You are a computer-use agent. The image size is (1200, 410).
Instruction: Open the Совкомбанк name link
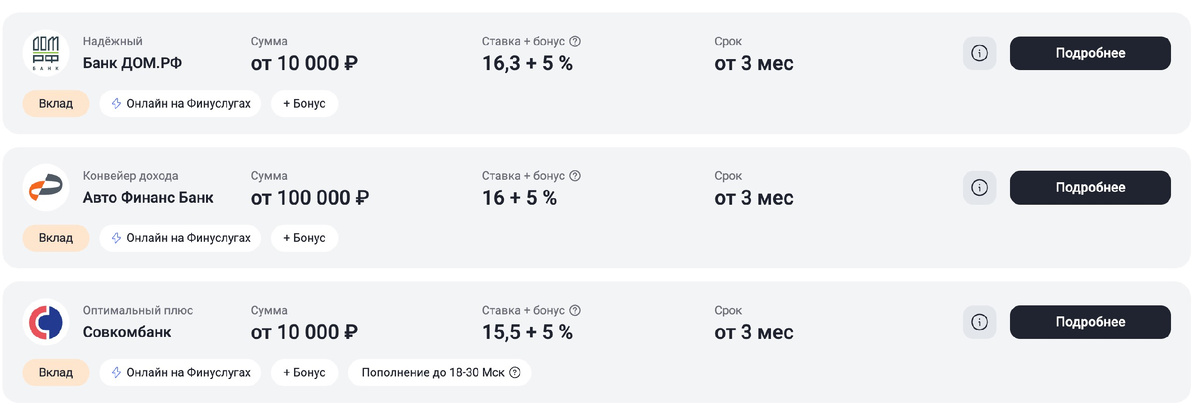(x=127, y=332)
